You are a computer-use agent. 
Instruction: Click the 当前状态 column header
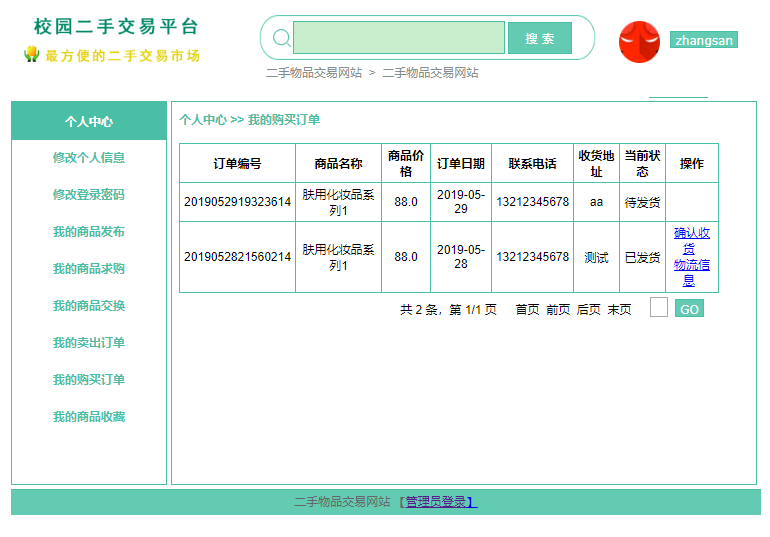pyautogui.click(x=642, y=163)
